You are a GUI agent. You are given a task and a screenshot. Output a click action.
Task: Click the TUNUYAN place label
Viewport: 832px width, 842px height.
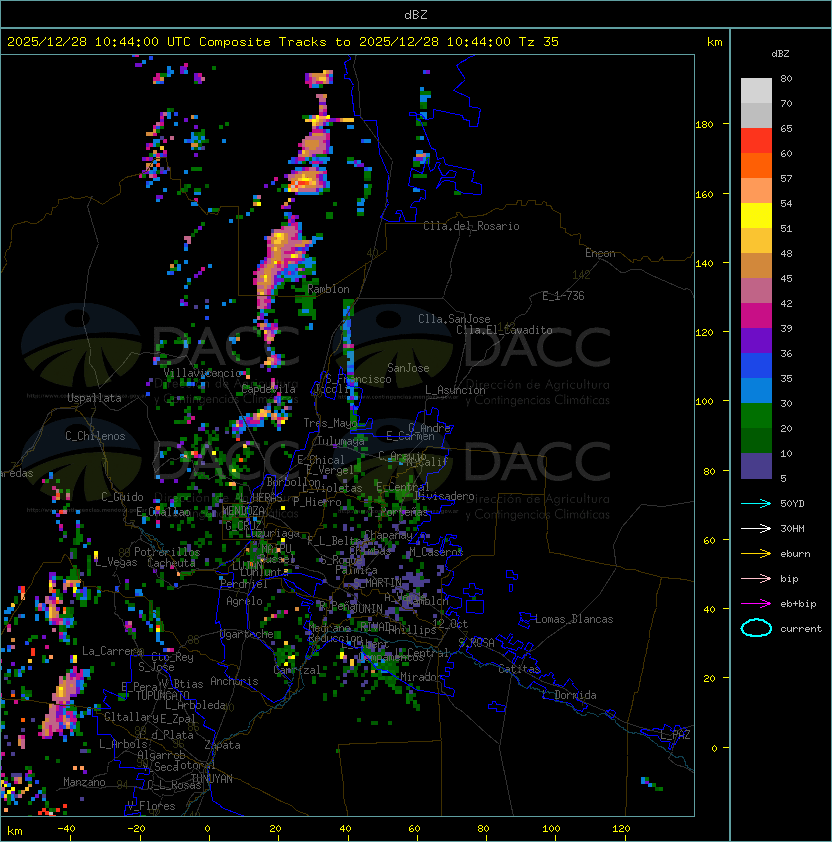(x=212, y=779)
